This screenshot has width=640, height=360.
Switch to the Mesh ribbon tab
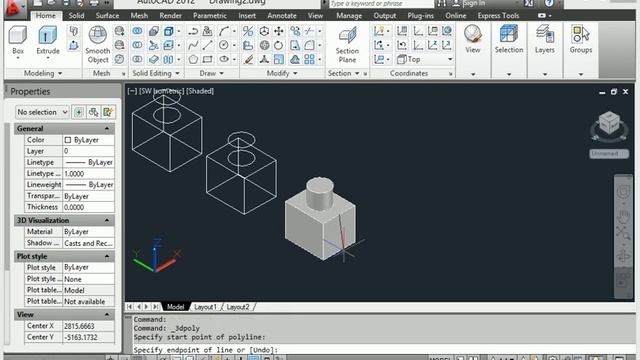[139, 16]
